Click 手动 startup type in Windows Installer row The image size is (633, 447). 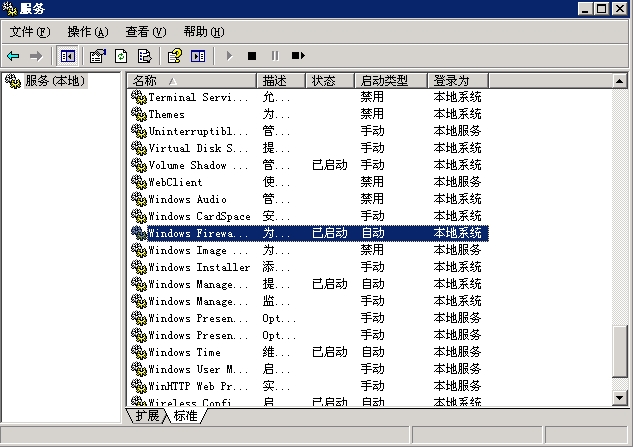372,267
